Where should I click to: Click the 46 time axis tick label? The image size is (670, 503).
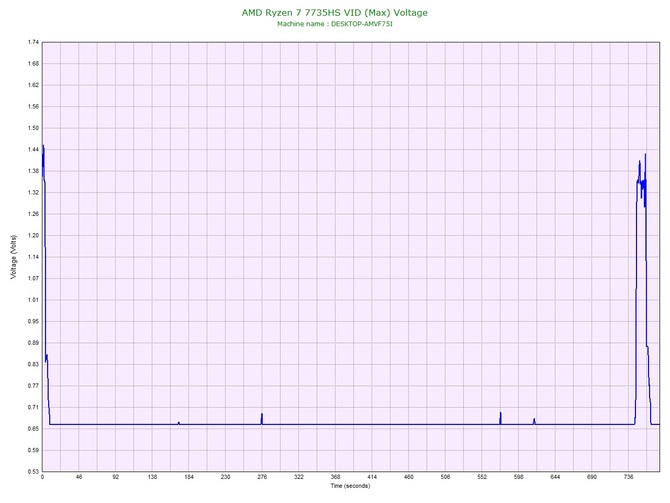tap(79, 477)
